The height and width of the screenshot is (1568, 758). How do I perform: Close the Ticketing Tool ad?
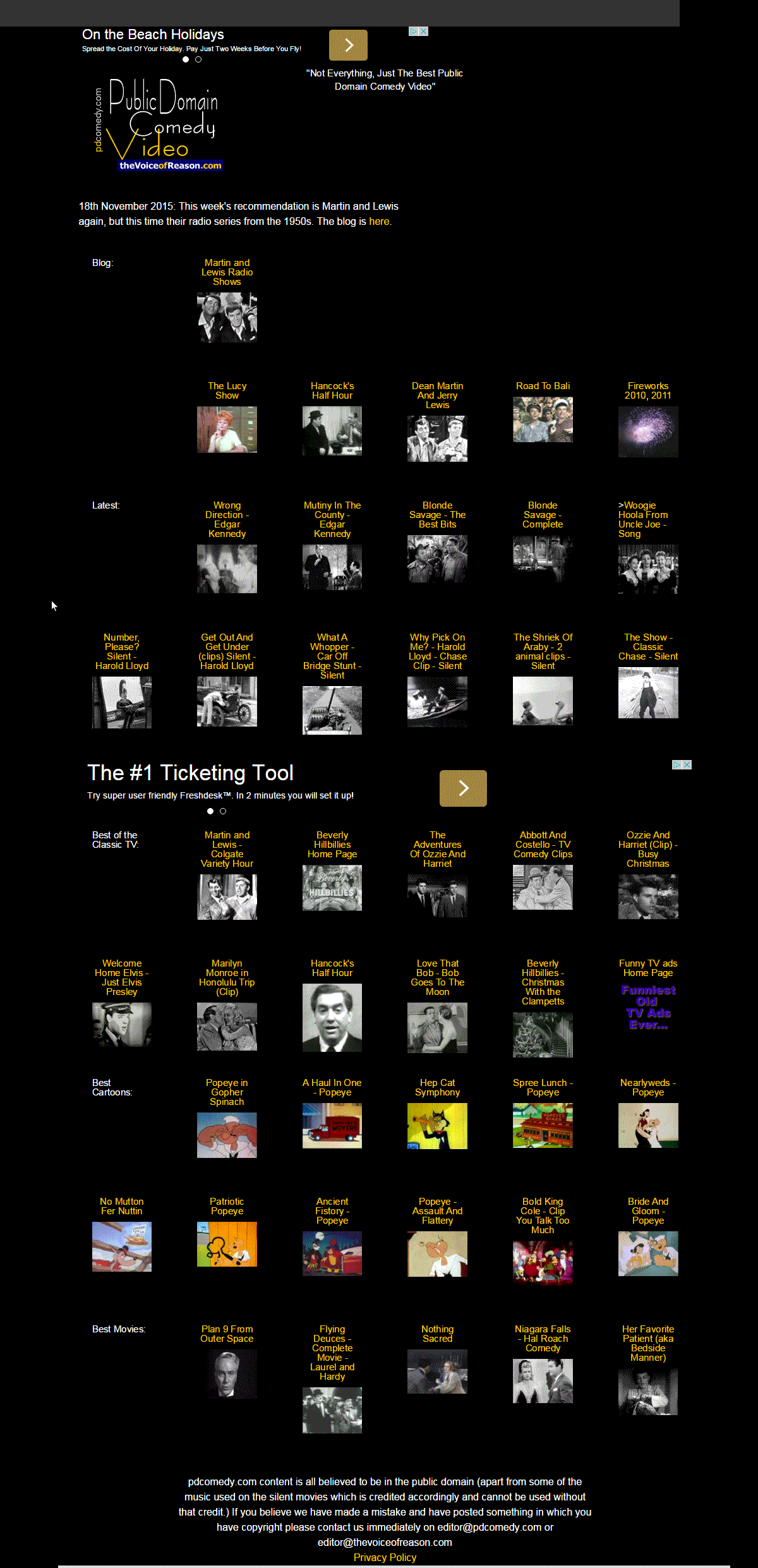687,764
